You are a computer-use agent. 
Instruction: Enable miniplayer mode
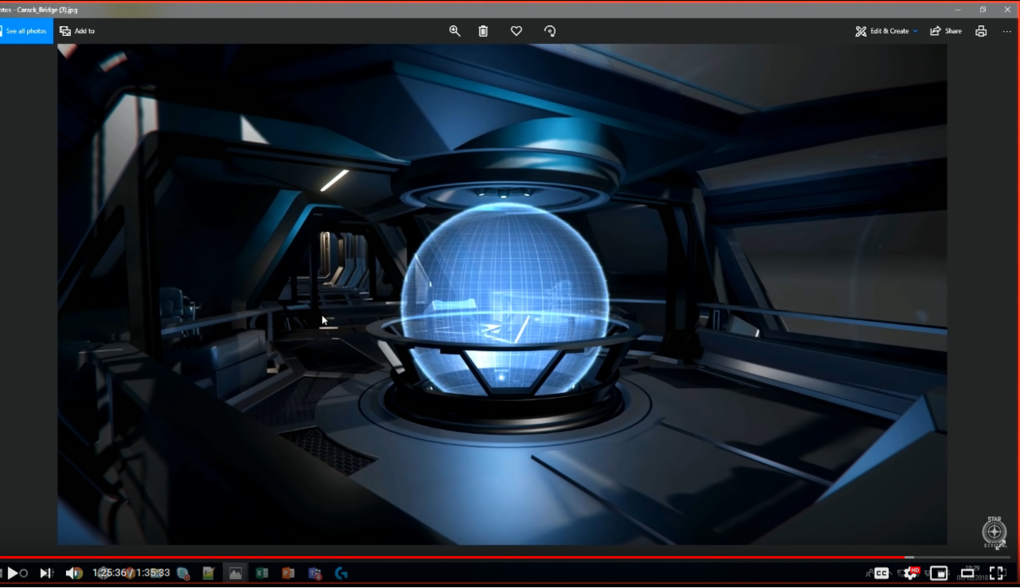(x=939, y=573)
